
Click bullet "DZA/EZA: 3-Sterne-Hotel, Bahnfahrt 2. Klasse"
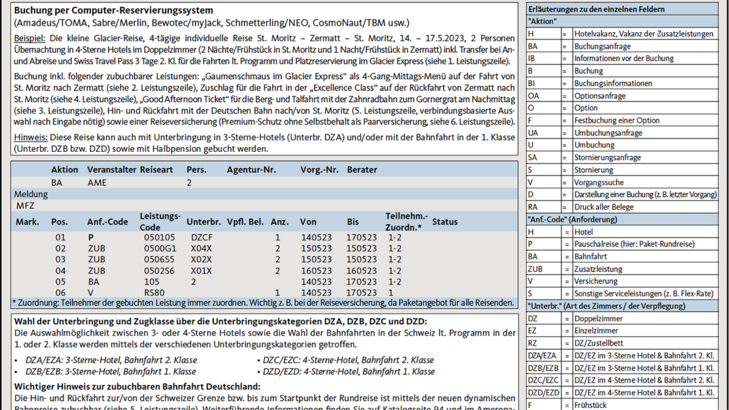(x=111, y=360)
